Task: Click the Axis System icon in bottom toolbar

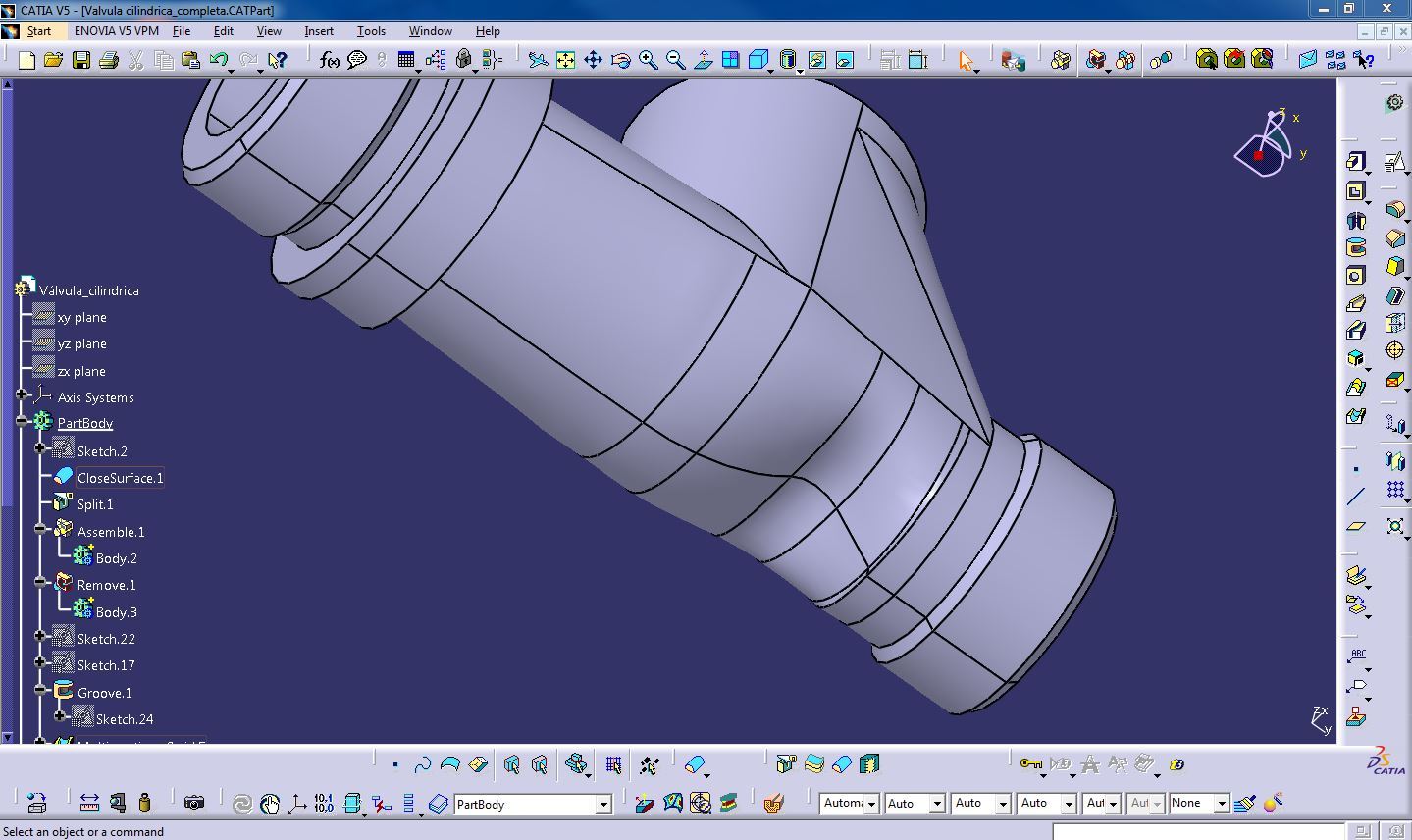Action: 296,803
